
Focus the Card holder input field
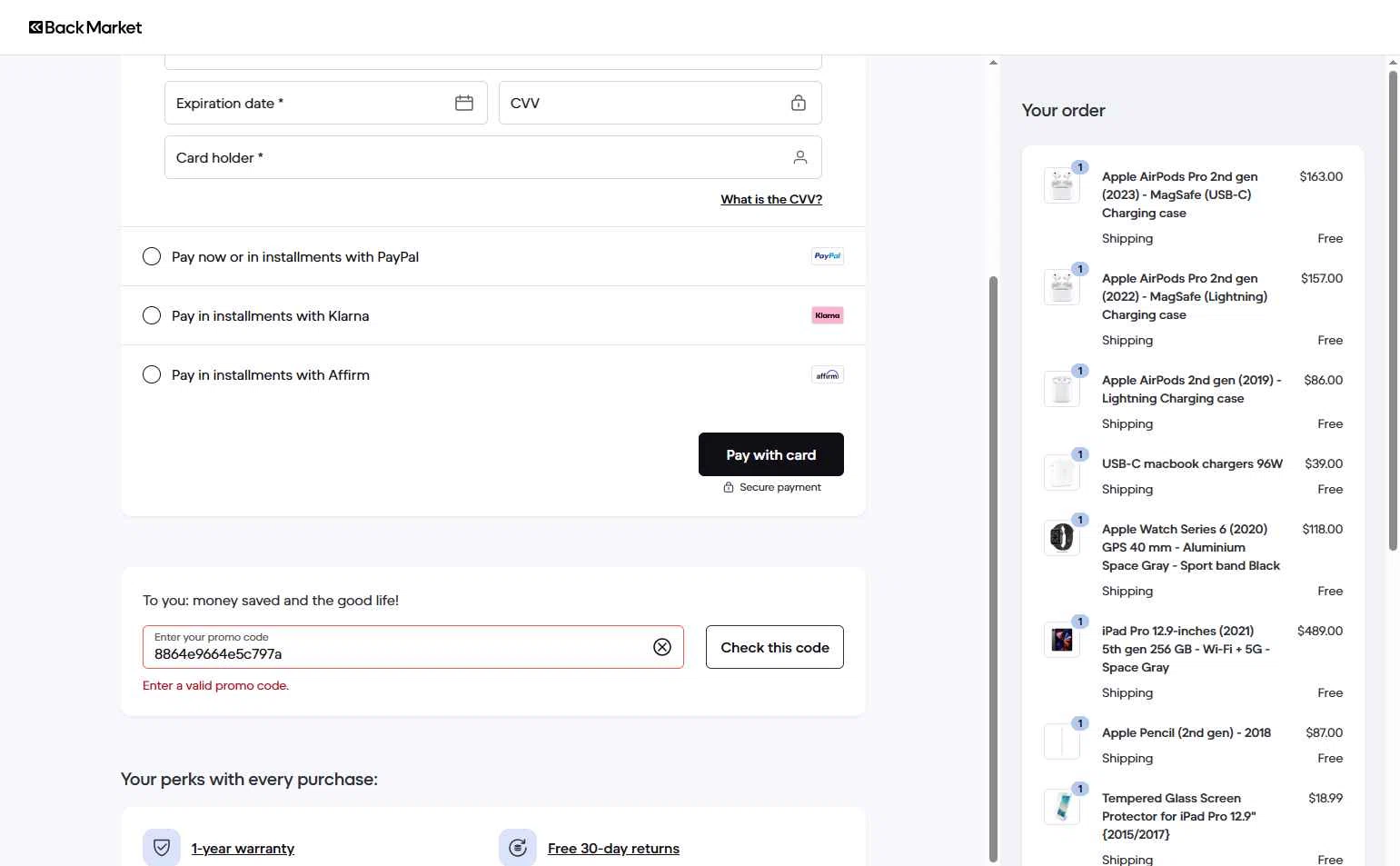click(x=493, y=157)
